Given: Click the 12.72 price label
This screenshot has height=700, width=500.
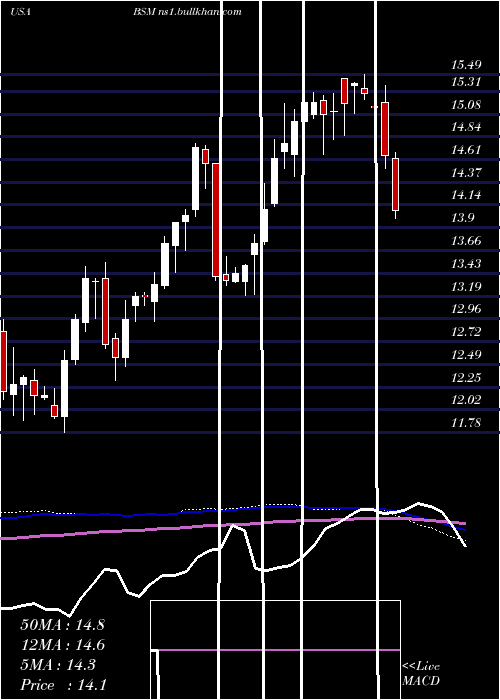Looking at the screenshot, I should coord(466,332).
